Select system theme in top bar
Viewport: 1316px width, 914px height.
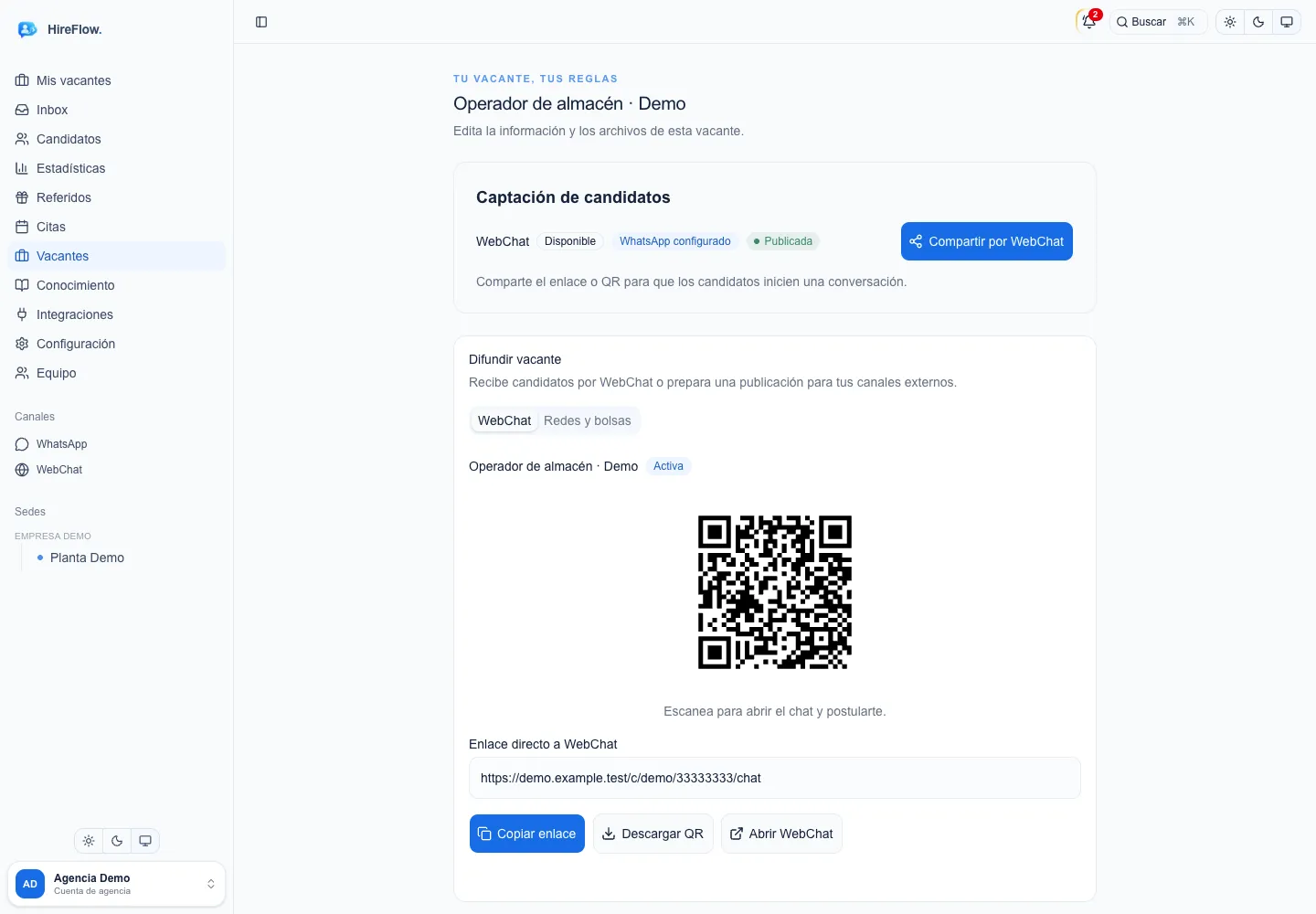pyautogui.click(x=1287, y=22)
